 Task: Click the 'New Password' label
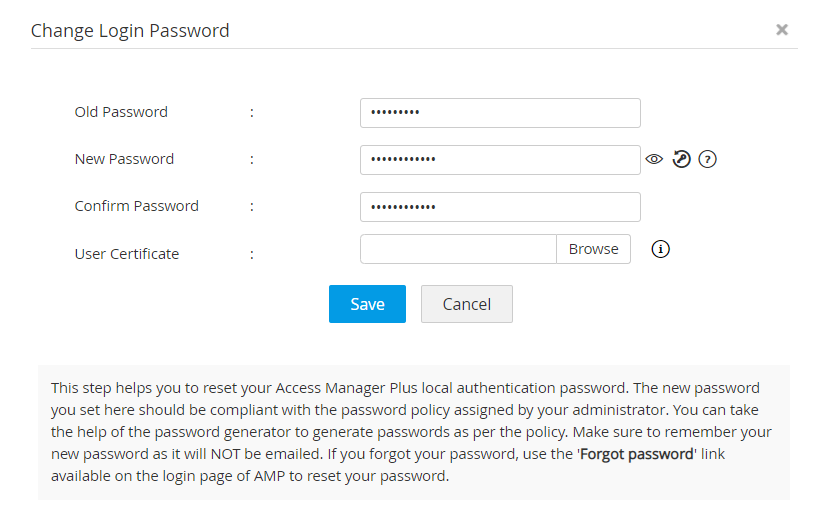[x=124, y=159]
